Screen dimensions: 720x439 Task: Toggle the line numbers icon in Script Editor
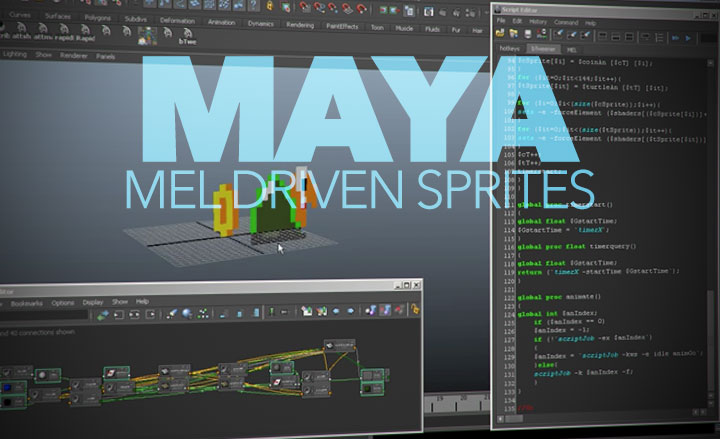[659, 38]
